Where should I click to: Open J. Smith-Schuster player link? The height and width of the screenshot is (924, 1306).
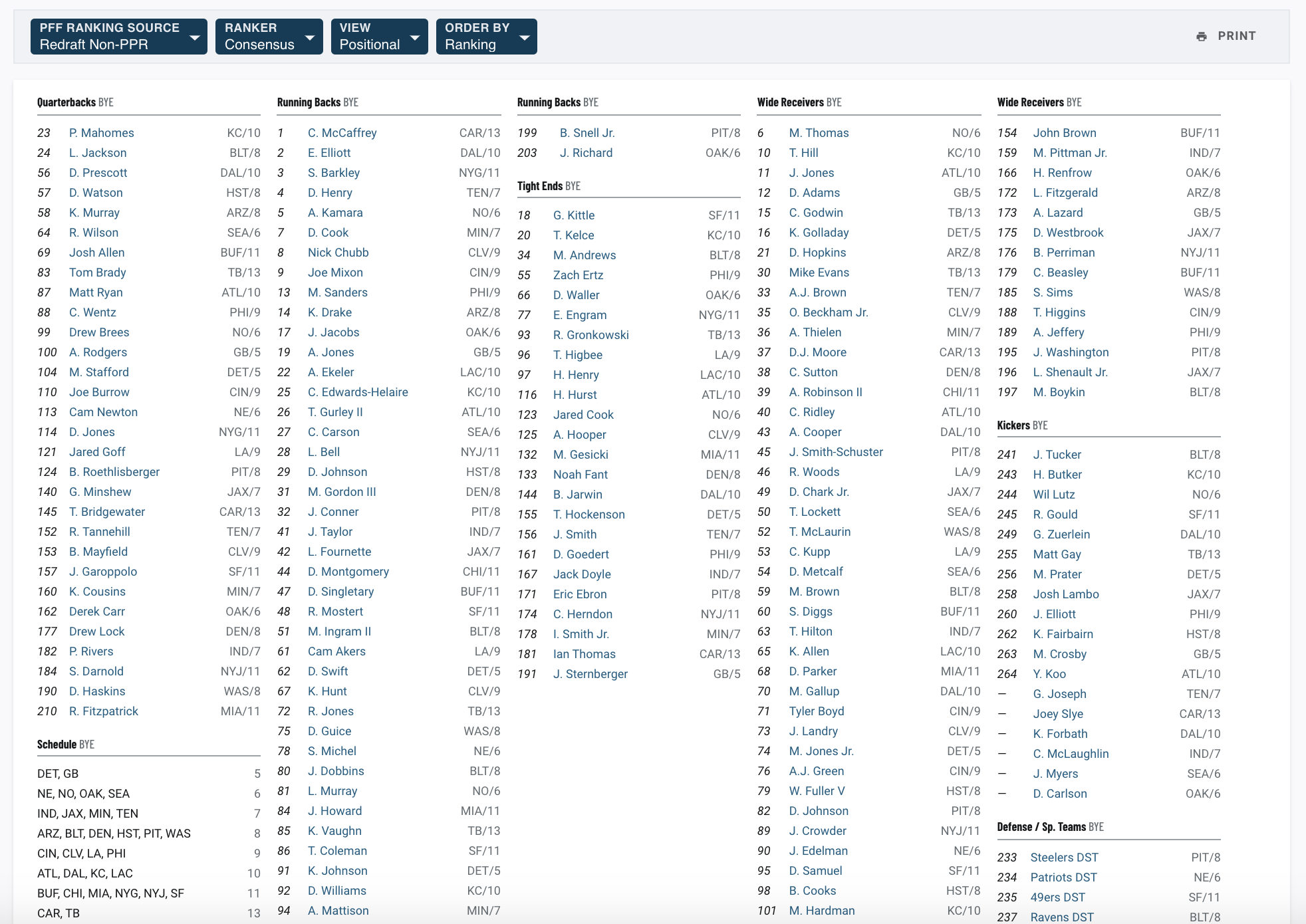click(x=837, y=452)
